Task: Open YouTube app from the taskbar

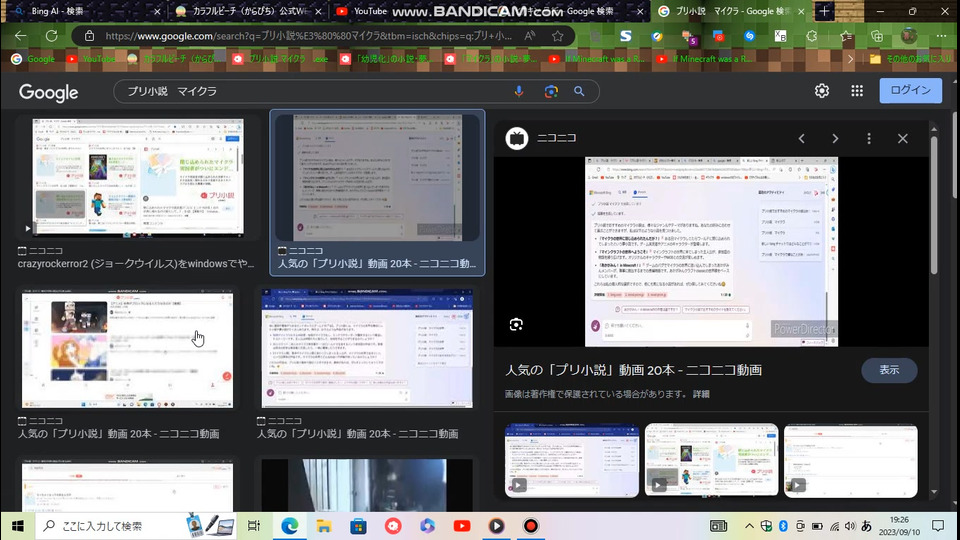Action: coord(462,525)
